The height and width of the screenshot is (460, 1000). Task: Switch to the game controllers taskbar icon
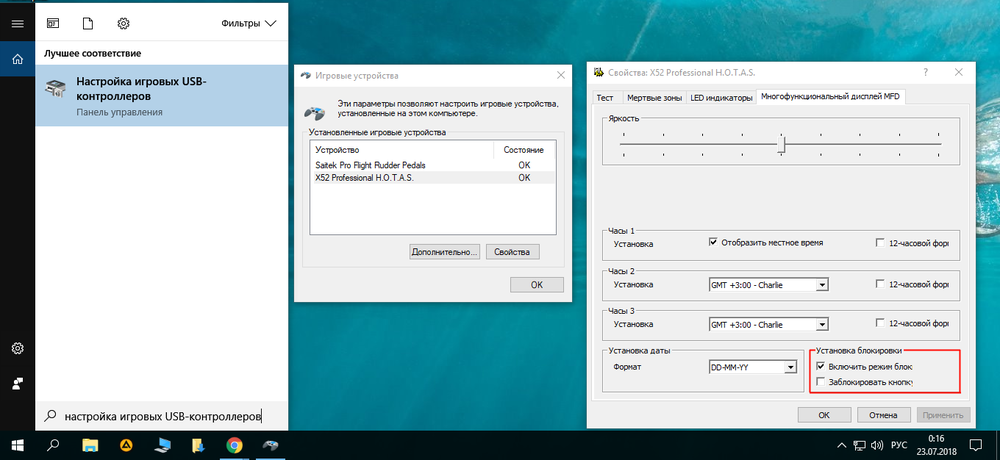pos(270,445)
